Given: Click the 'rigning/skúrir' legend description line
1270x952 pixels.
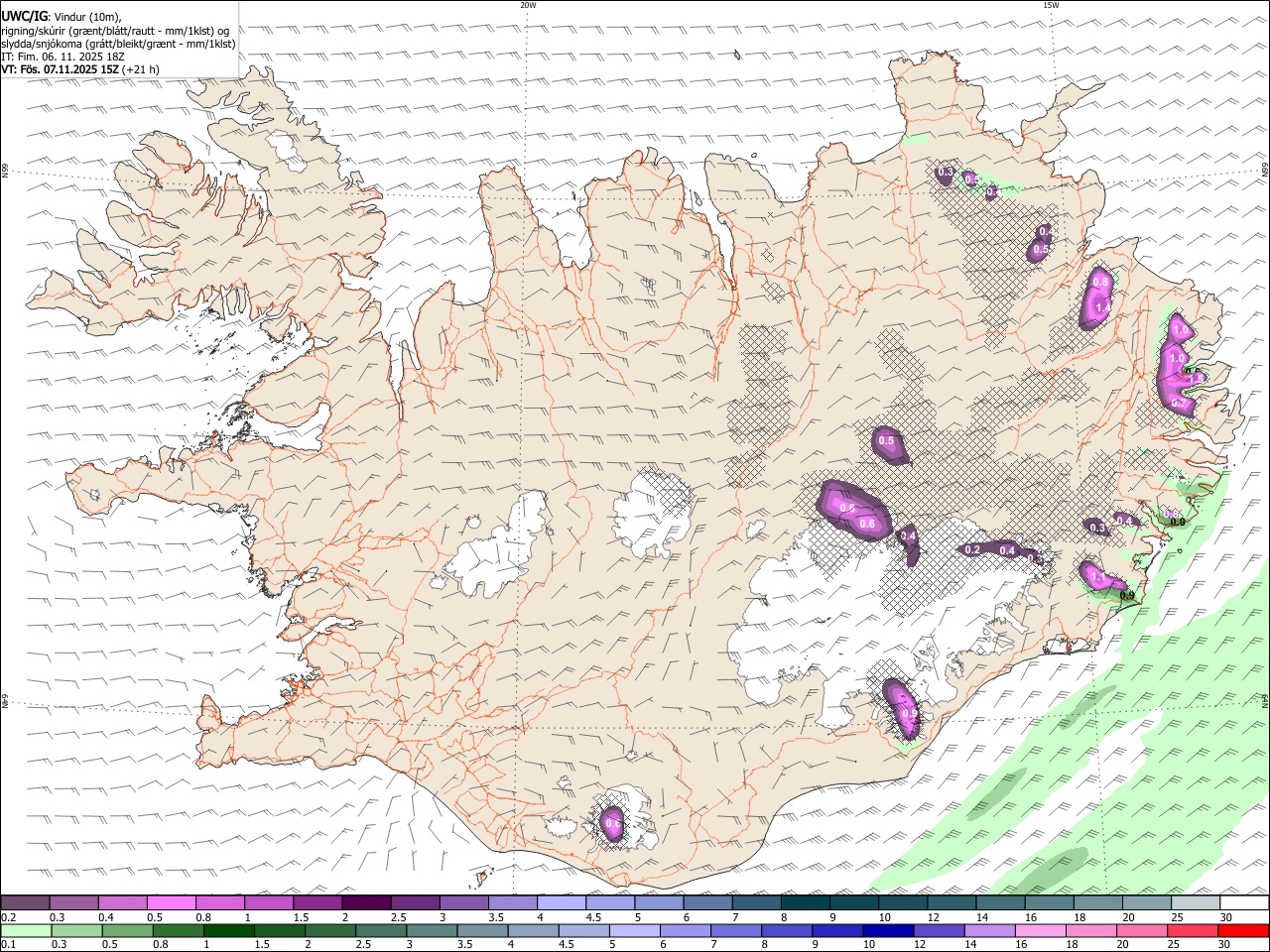Looking at the screenshot, I should pos(115,31).
